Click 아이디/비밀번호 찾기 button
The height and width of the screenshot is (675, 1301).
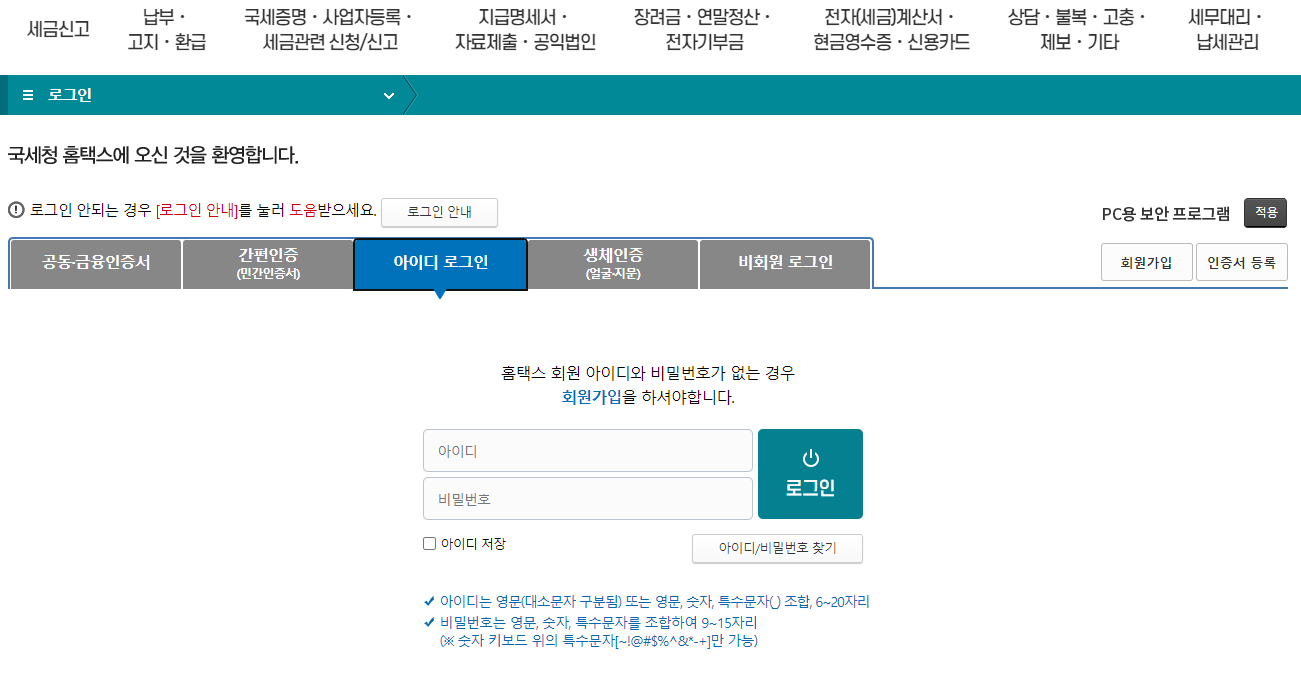[777, 548]
